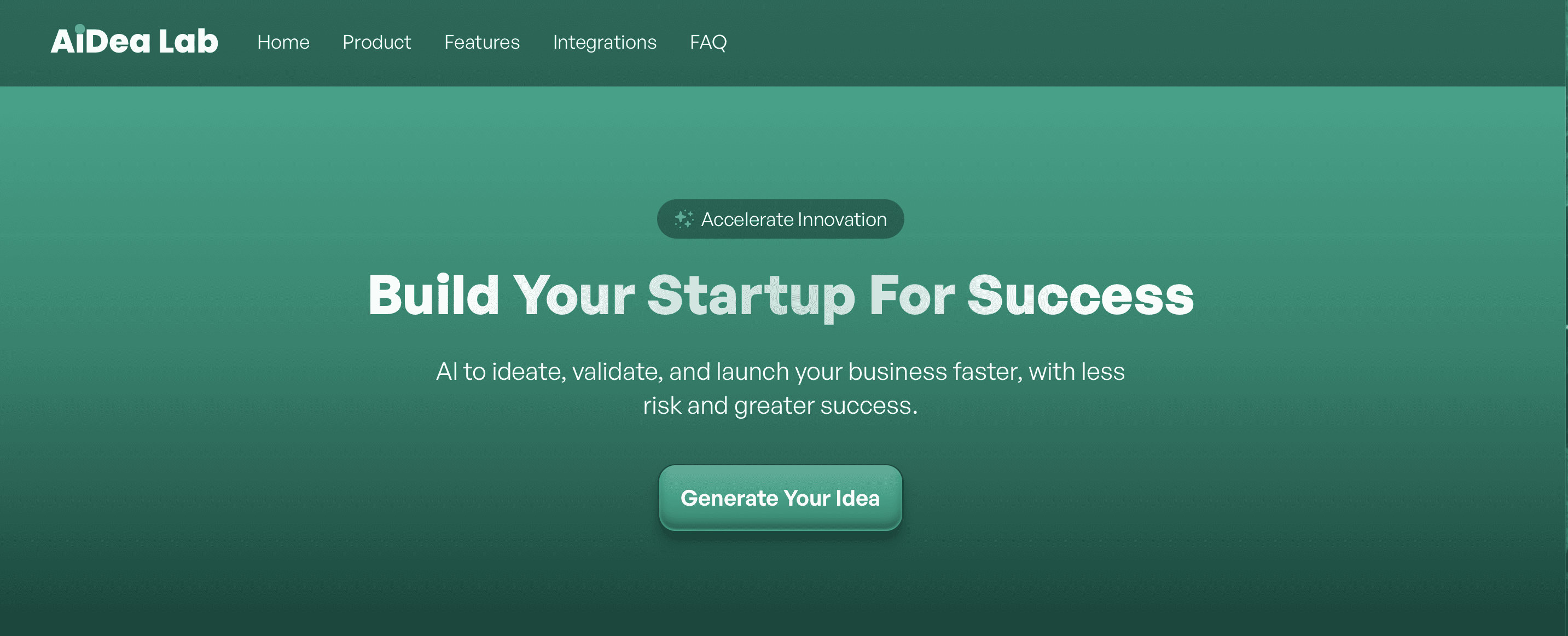Open the Home navigation item
Image resolution: width=1568 pixels, height=636 pixels.
point(283,42)
